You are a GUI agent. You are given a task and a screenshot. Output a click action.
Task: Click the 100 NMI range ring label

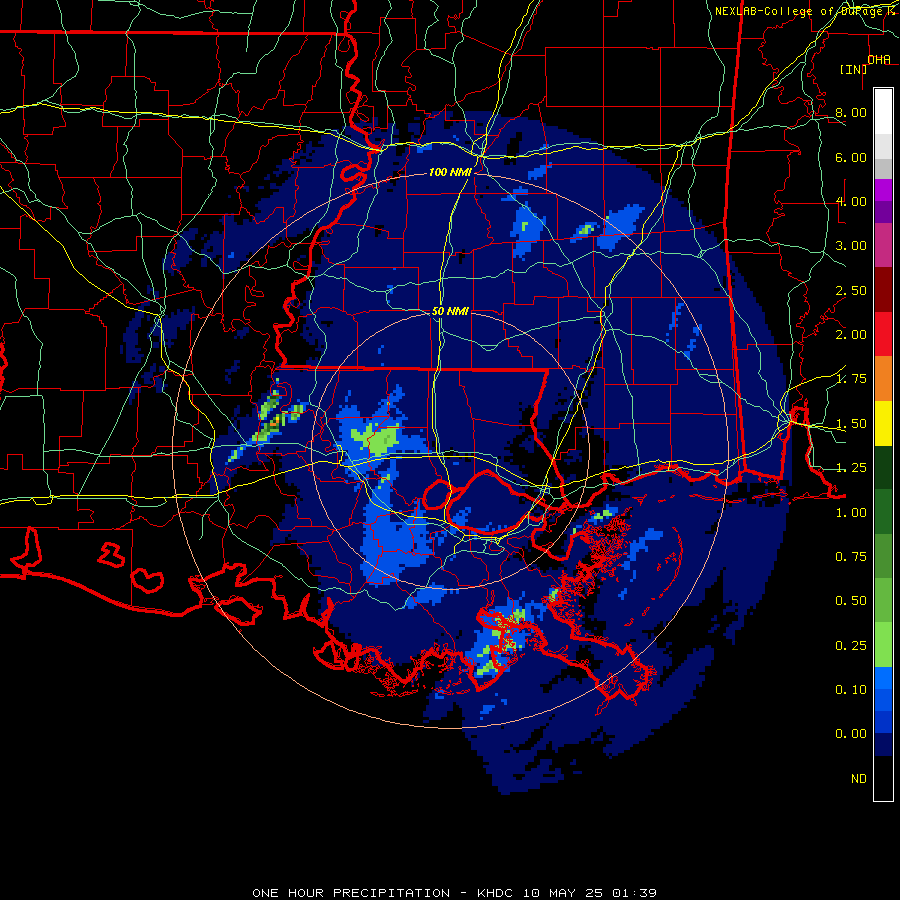[450, 172]
